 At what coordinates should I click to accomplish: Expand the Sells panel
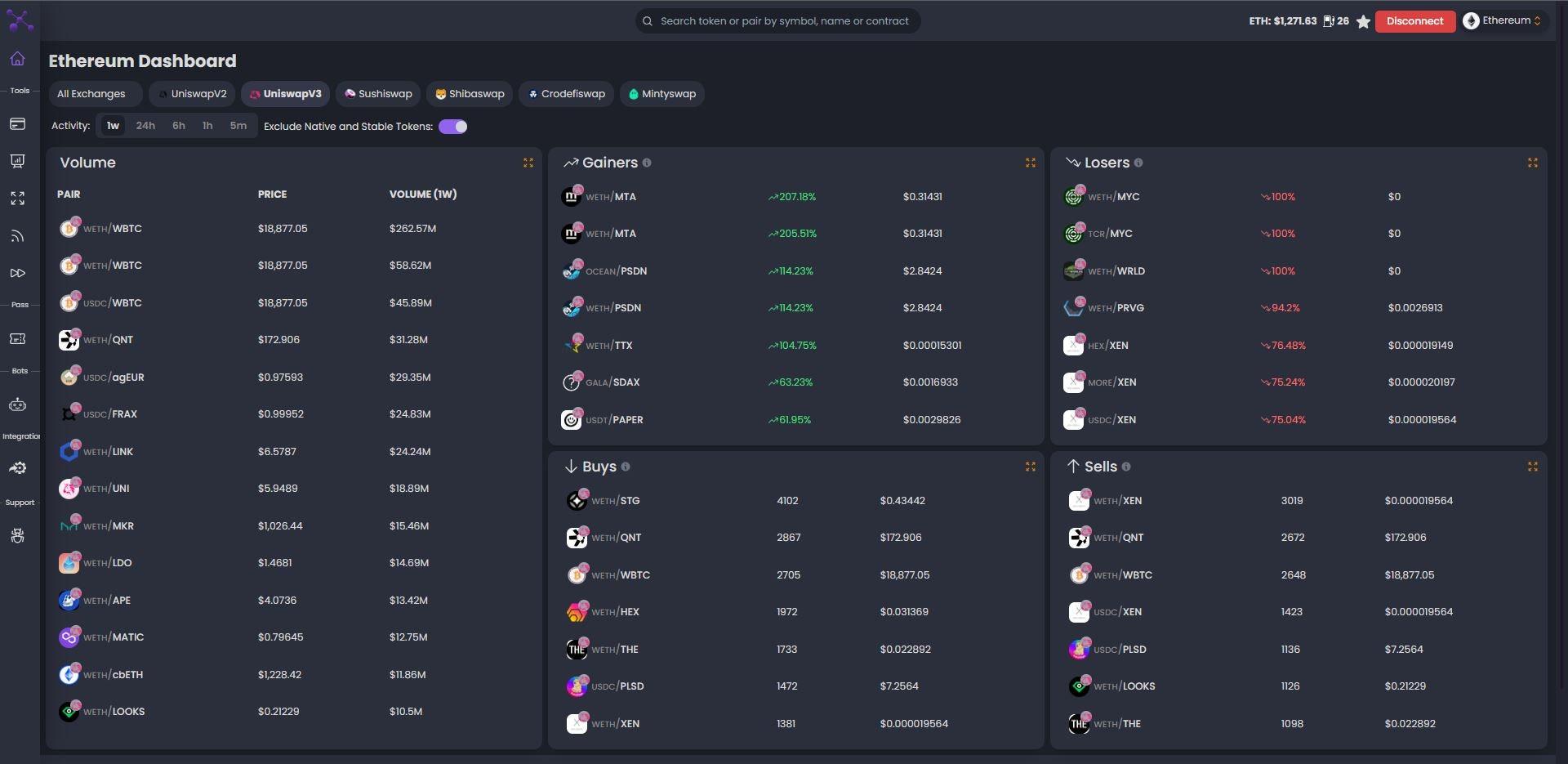(1533, 467)
